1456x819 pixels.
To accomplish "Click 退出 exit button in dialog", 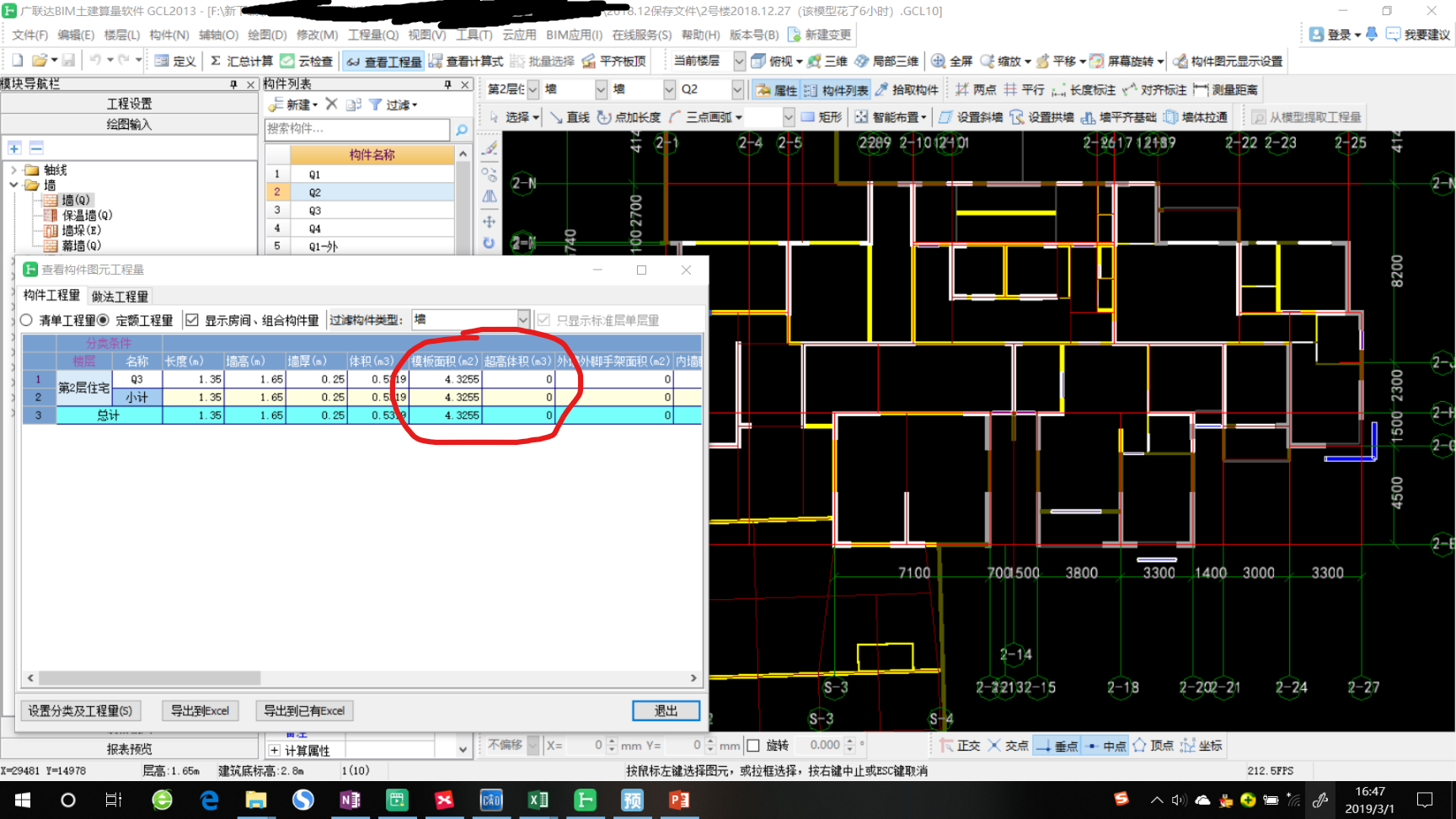I will click(666, 710).
